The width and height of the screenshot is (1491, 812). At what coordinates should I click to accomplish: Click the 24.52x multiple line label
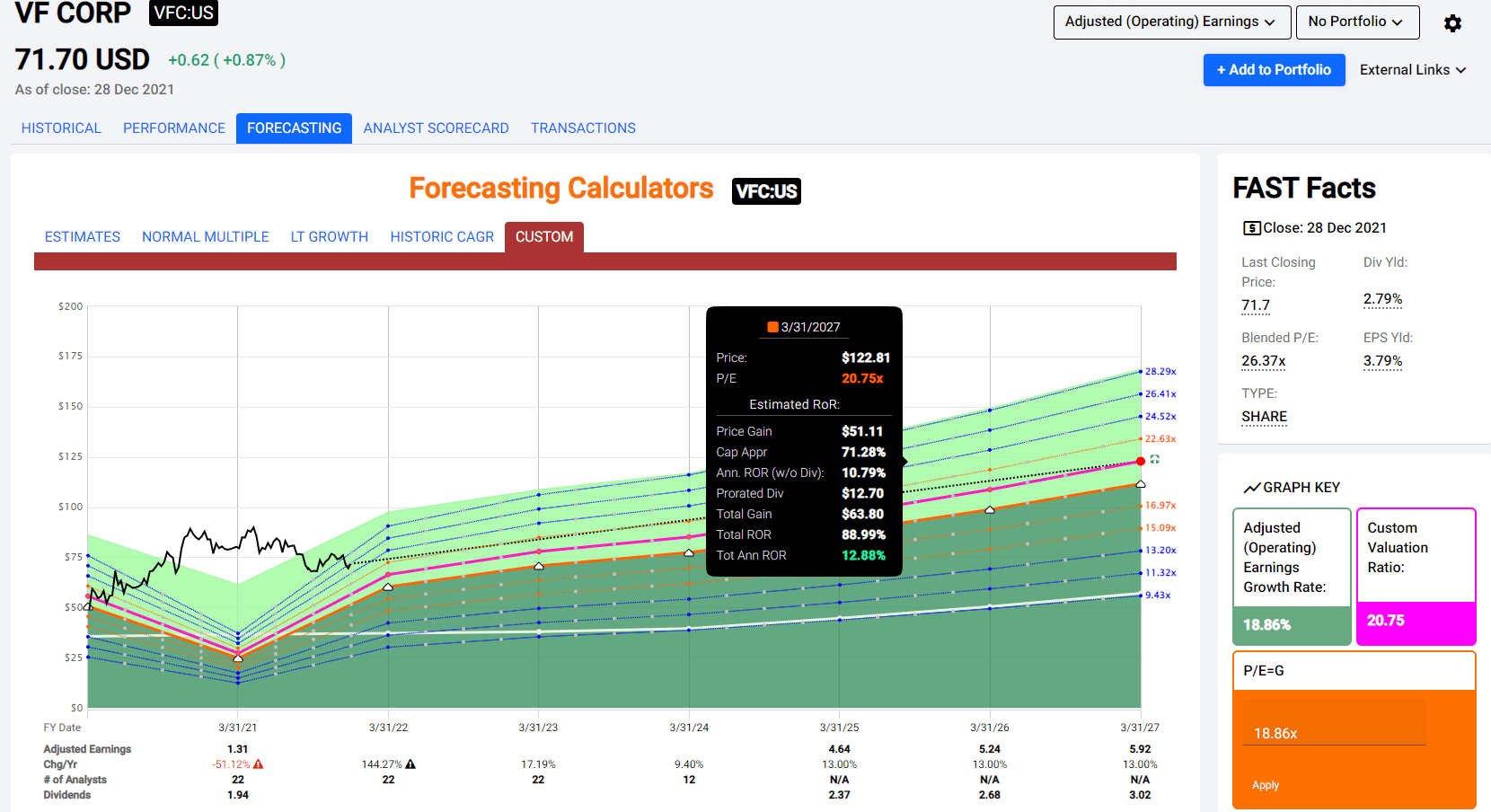[x=1160, y=416]
